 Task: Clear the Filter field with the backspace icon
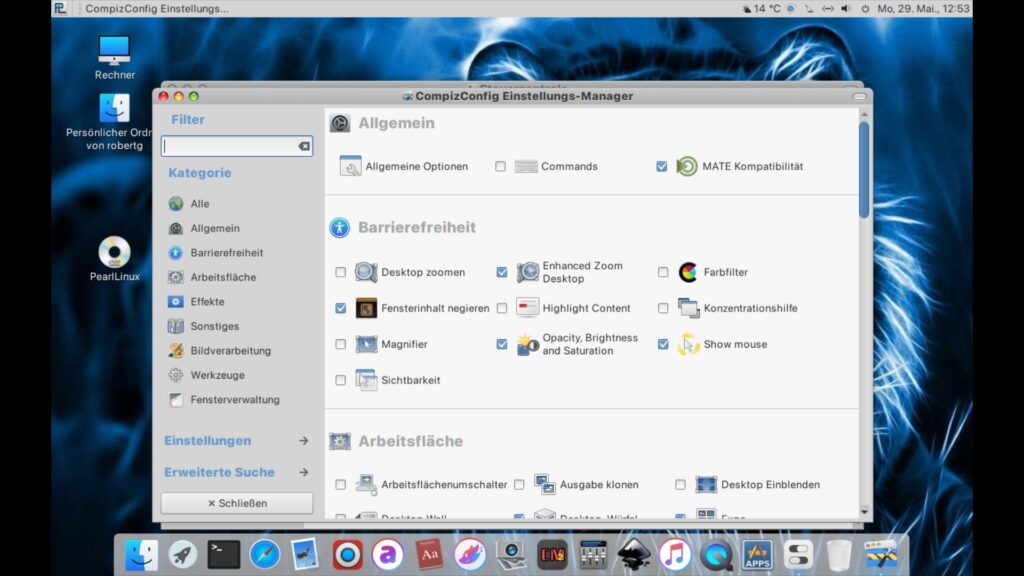(x=304, y=146)
